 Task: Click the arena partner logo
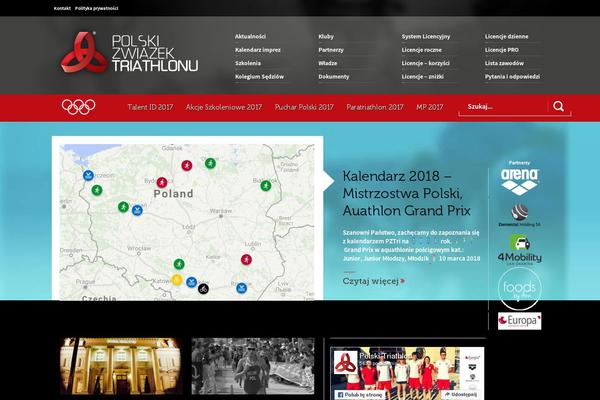(520, 180)
